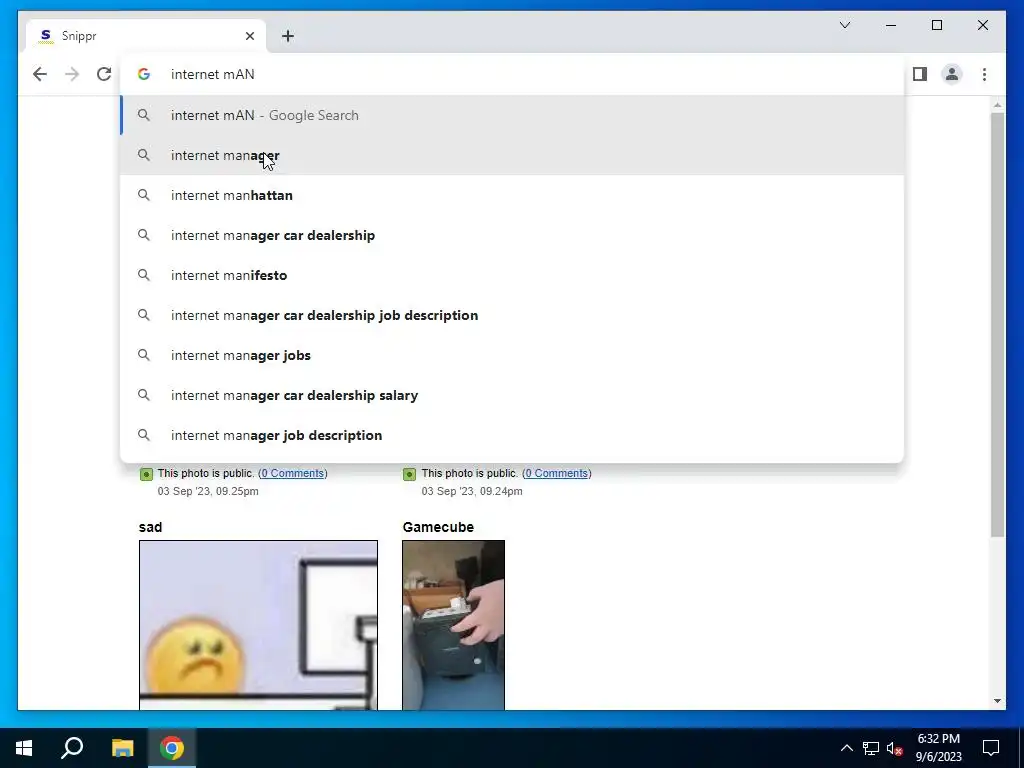Click green public icon for 09.25pm photo
This screenshot has width=1024, height=768.
146,474
